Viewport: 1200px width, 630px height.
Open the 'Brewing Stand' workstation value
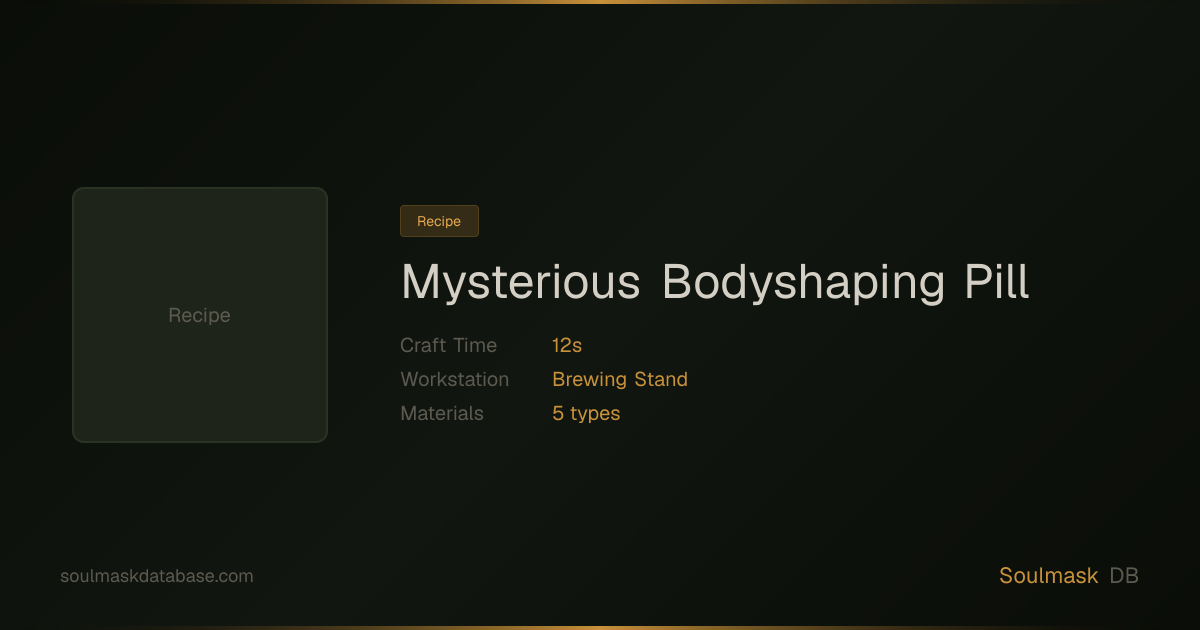[x=620, y=379]
